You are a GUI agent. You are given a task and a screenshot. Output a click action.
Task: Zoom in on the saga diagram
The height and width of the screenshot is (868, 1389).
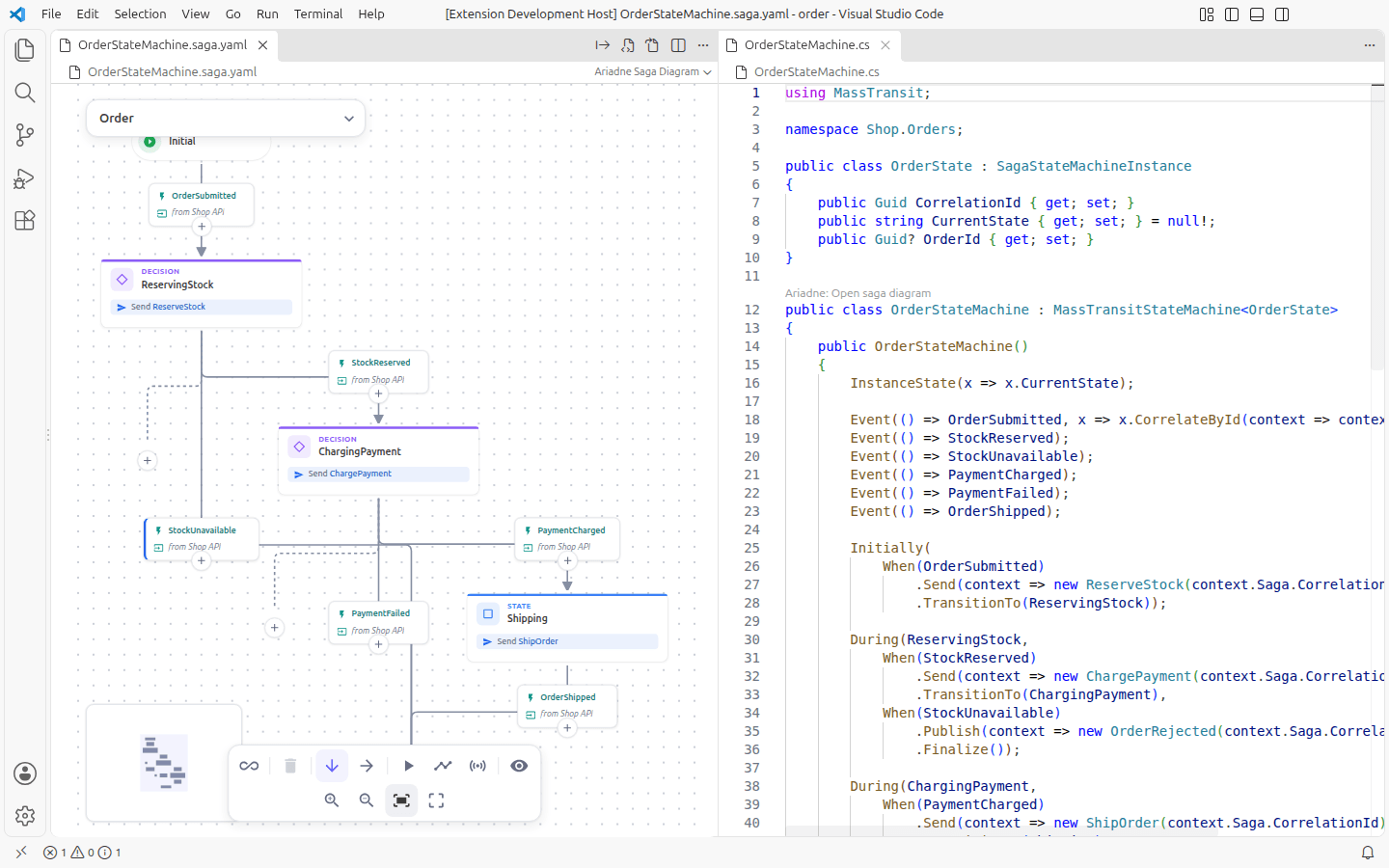pyautogui.click(x=332, y=800)
